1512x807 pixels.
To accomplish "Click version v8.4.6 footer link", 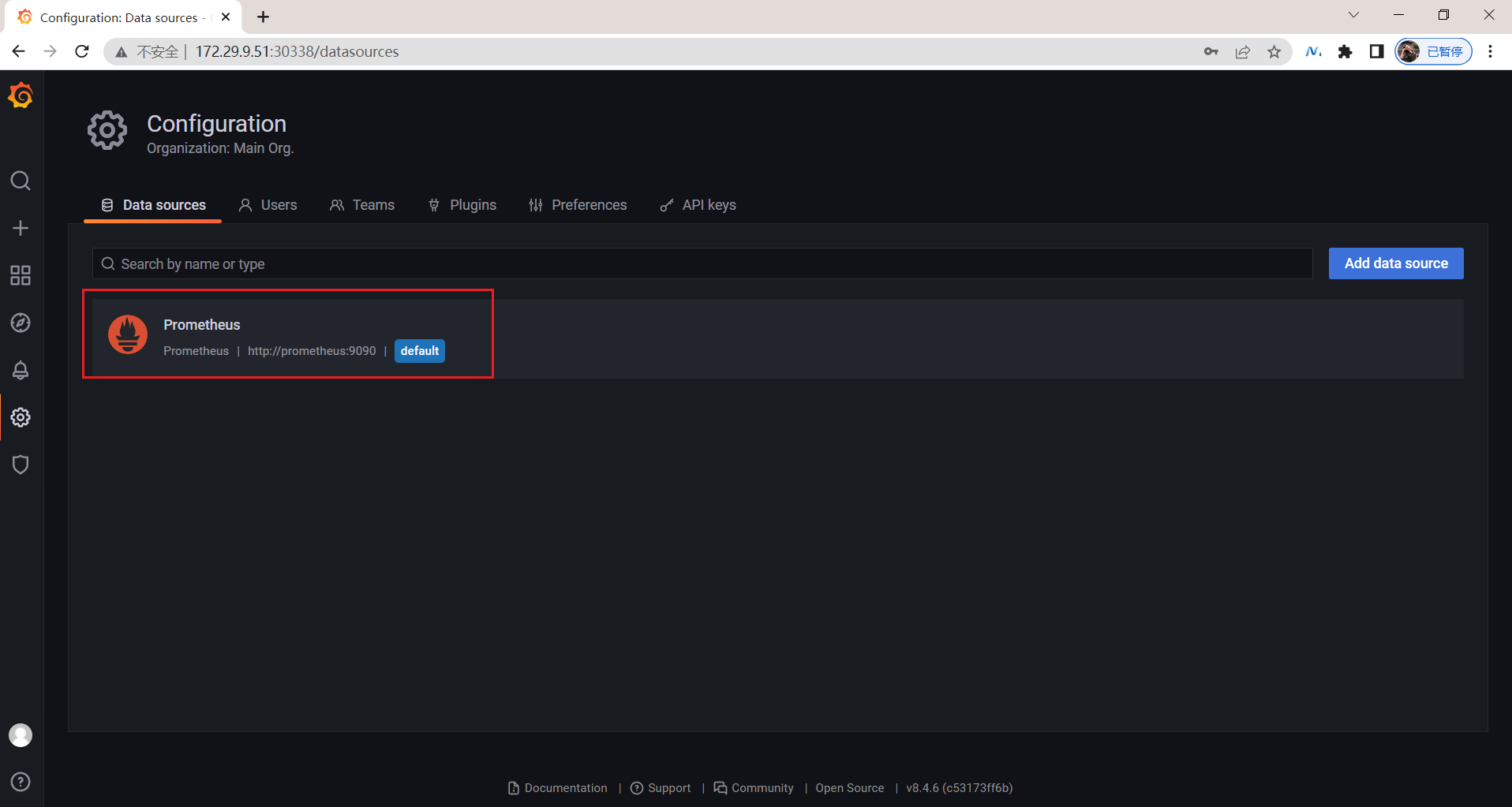I will point(960,788).
